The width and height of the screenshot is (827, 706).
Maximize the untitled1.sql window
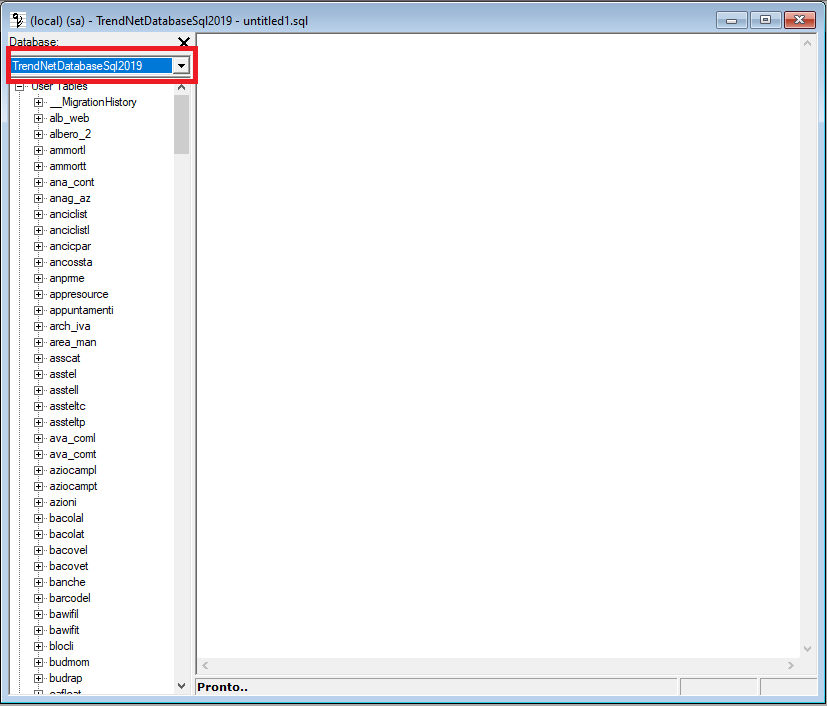pos(765,20)
